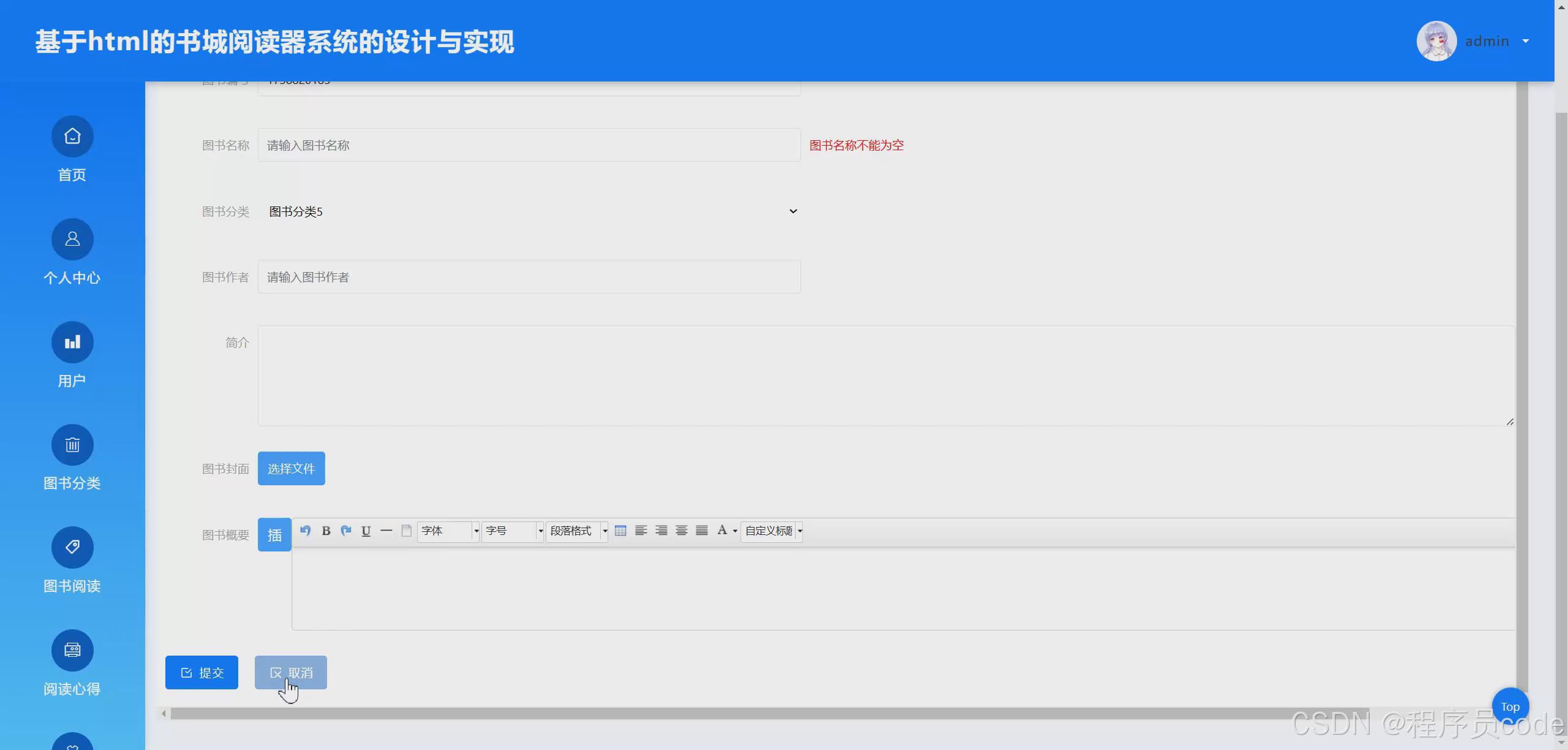
Task: Open the 自定义标题 custom heading menu
Action: 771,531
